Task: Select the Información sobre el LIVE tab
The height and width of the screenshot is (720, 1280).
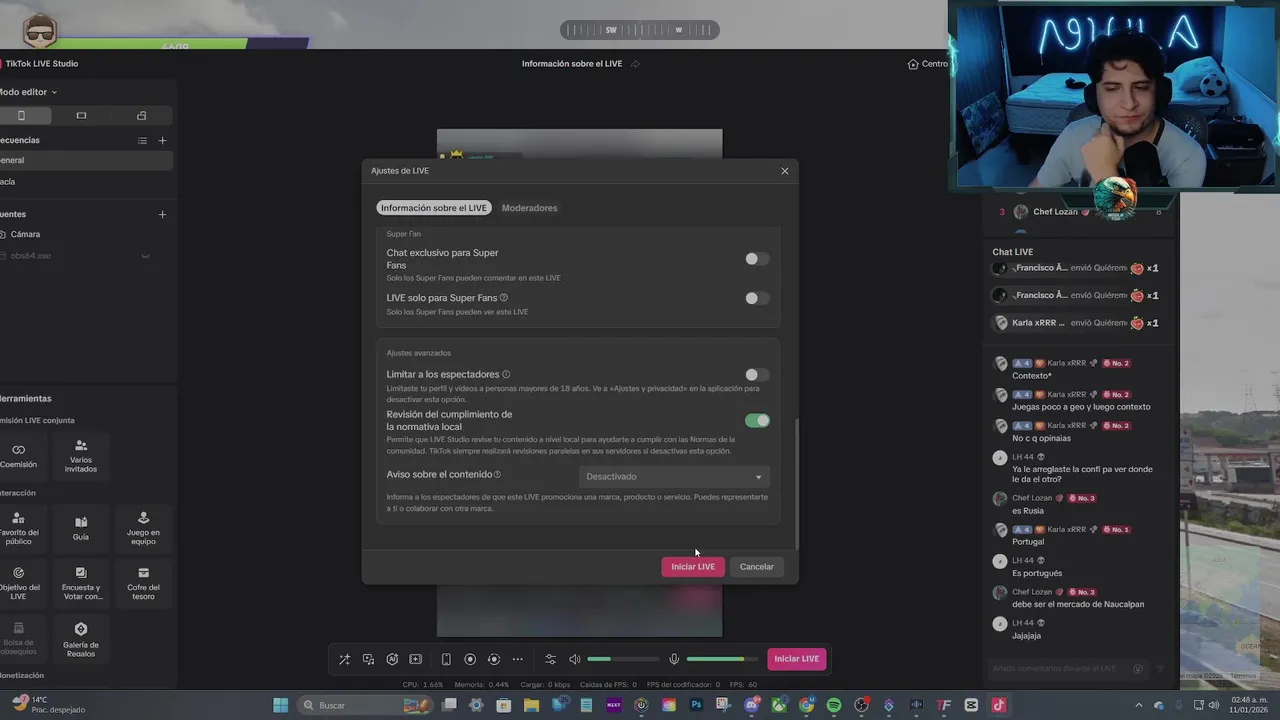Action: point(434,208)
